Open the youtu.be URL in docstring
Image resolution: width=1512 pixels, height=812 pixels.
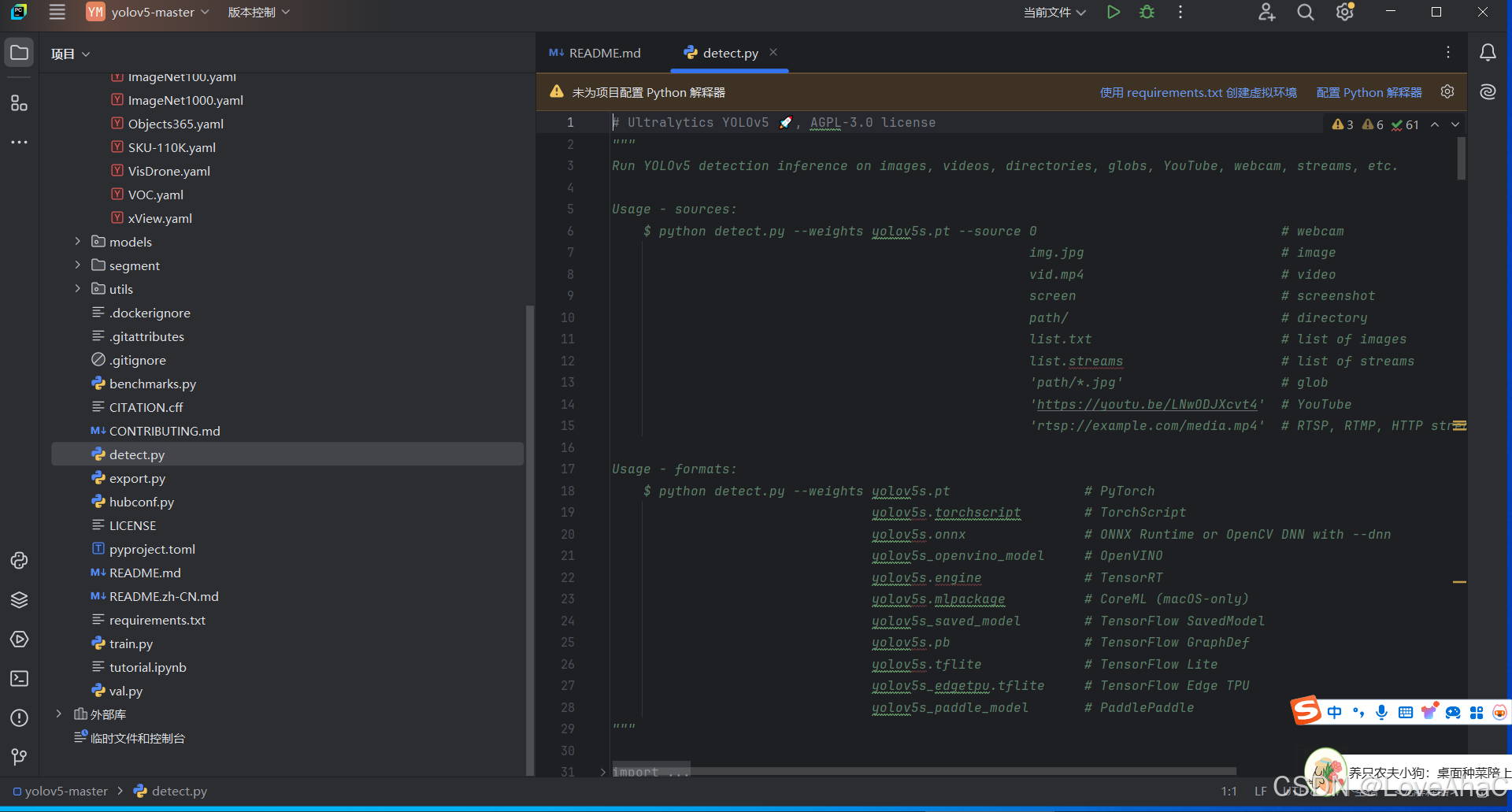point(1147,404)
